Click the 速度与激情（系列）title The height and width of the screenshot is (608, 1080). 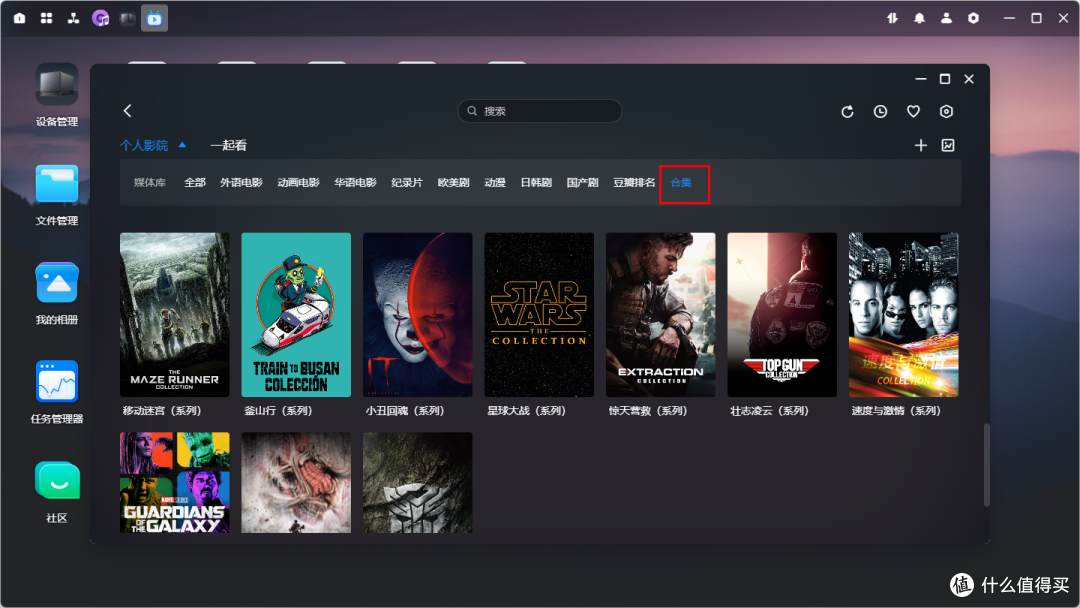[896, 411]
